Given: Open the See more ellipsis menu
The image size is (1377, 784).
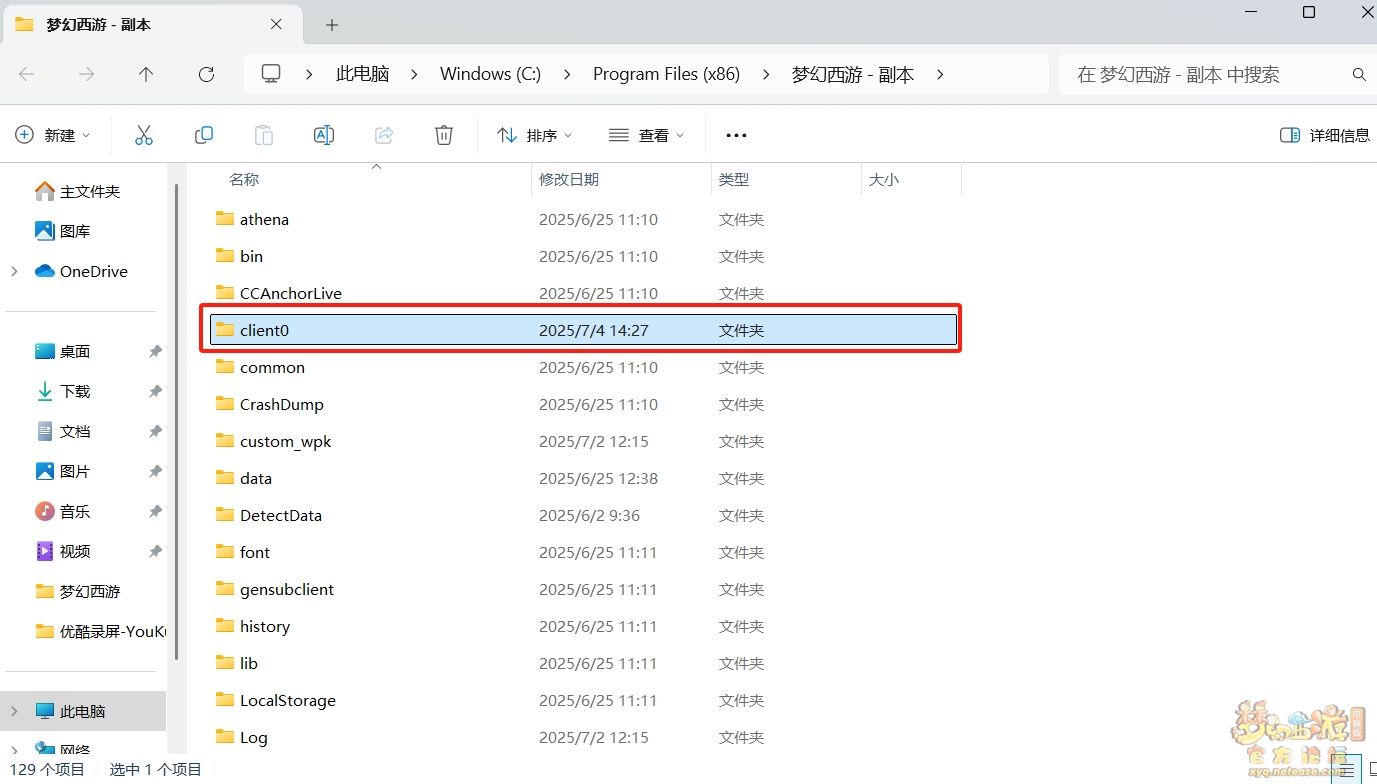Looking at the screenshot, I should point(736,135).
